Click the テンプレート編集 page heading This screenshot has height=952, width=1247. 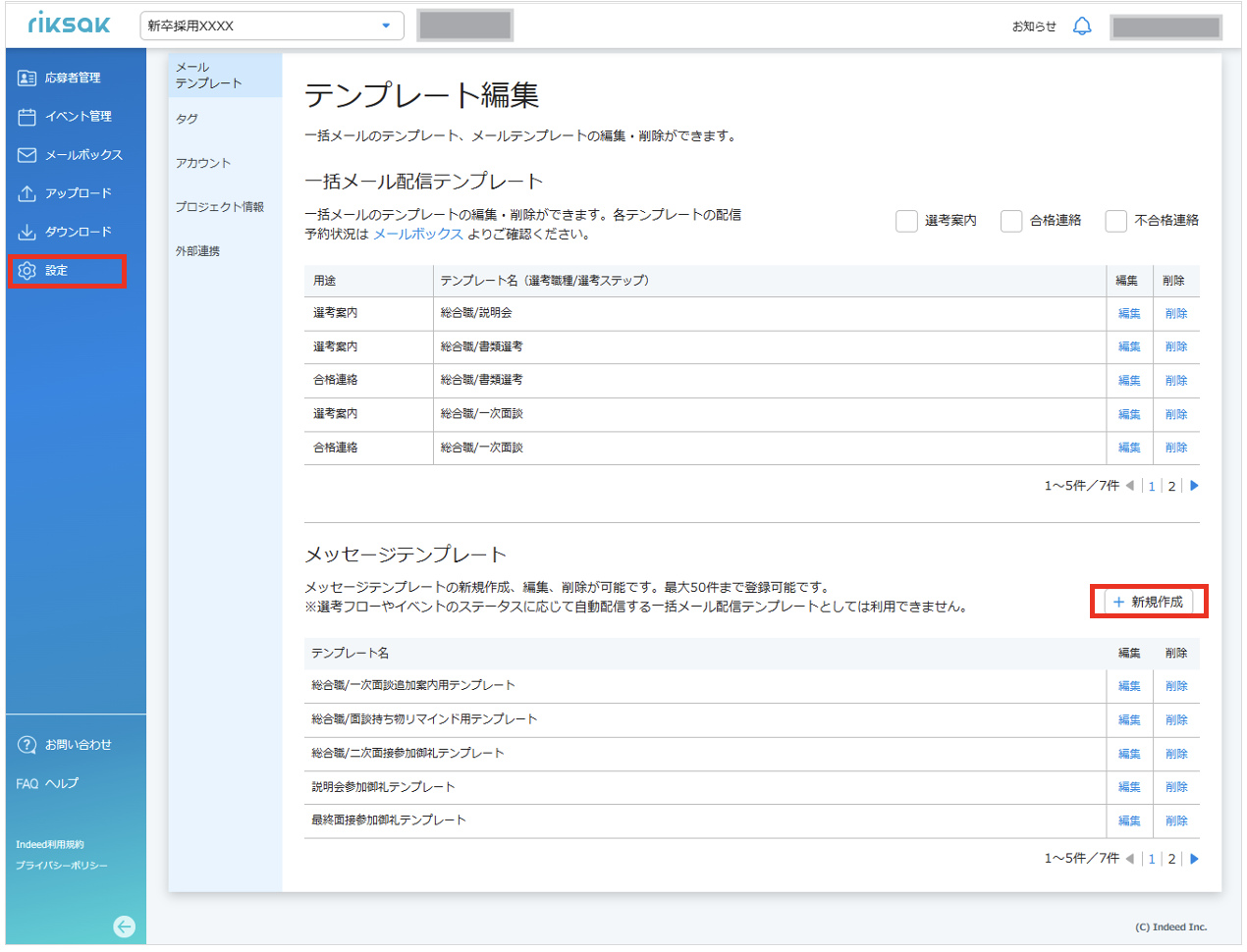(421, 95)
